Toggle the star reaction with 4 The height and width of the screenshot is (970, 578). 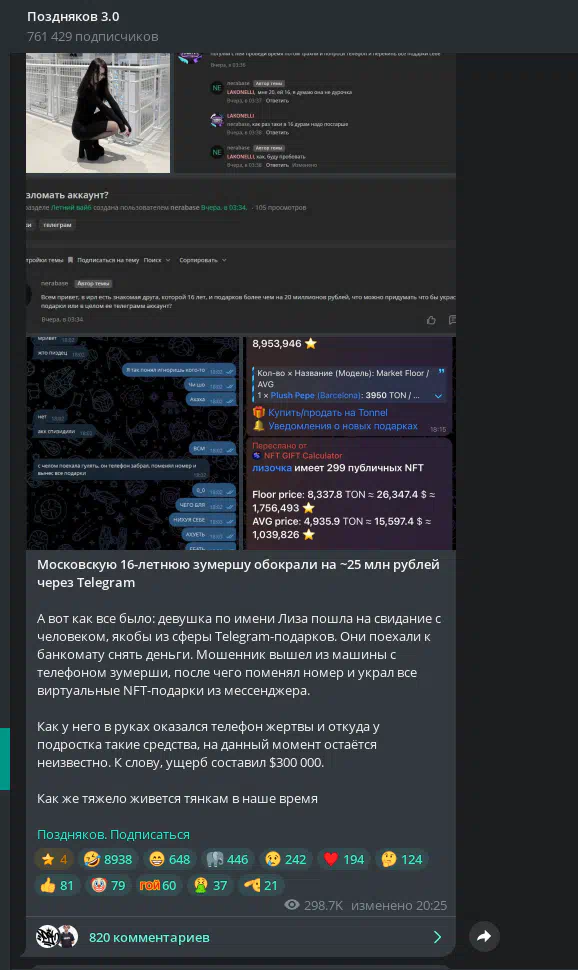(54, 859)
